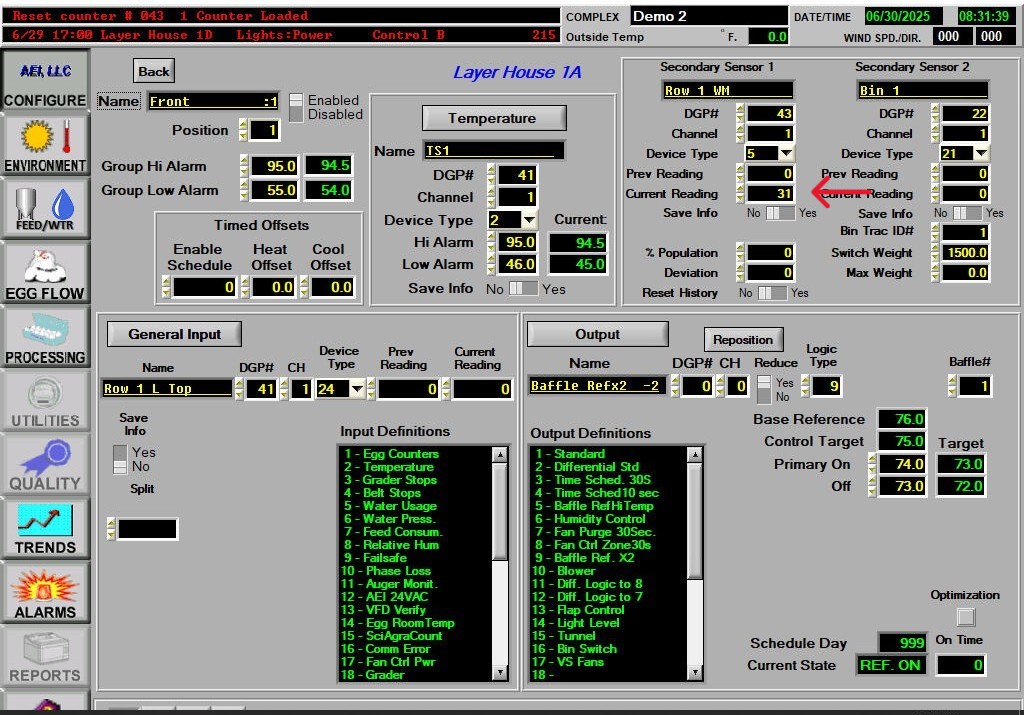Click the Back button
This screenshot has height=715, width=1024.
(154, 71)
